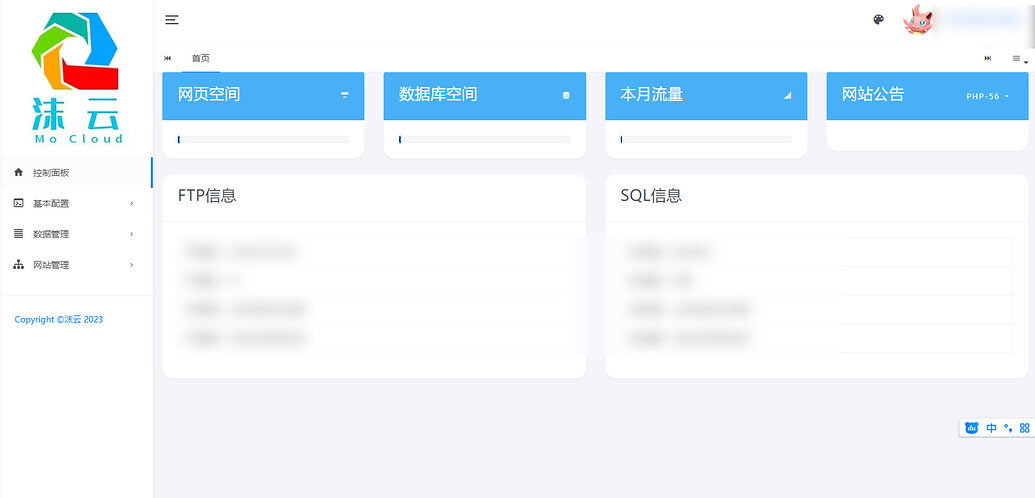Expand the 基本配置 submenu chevron
This screenshot has width=1035, height=498.
[132, 203]
